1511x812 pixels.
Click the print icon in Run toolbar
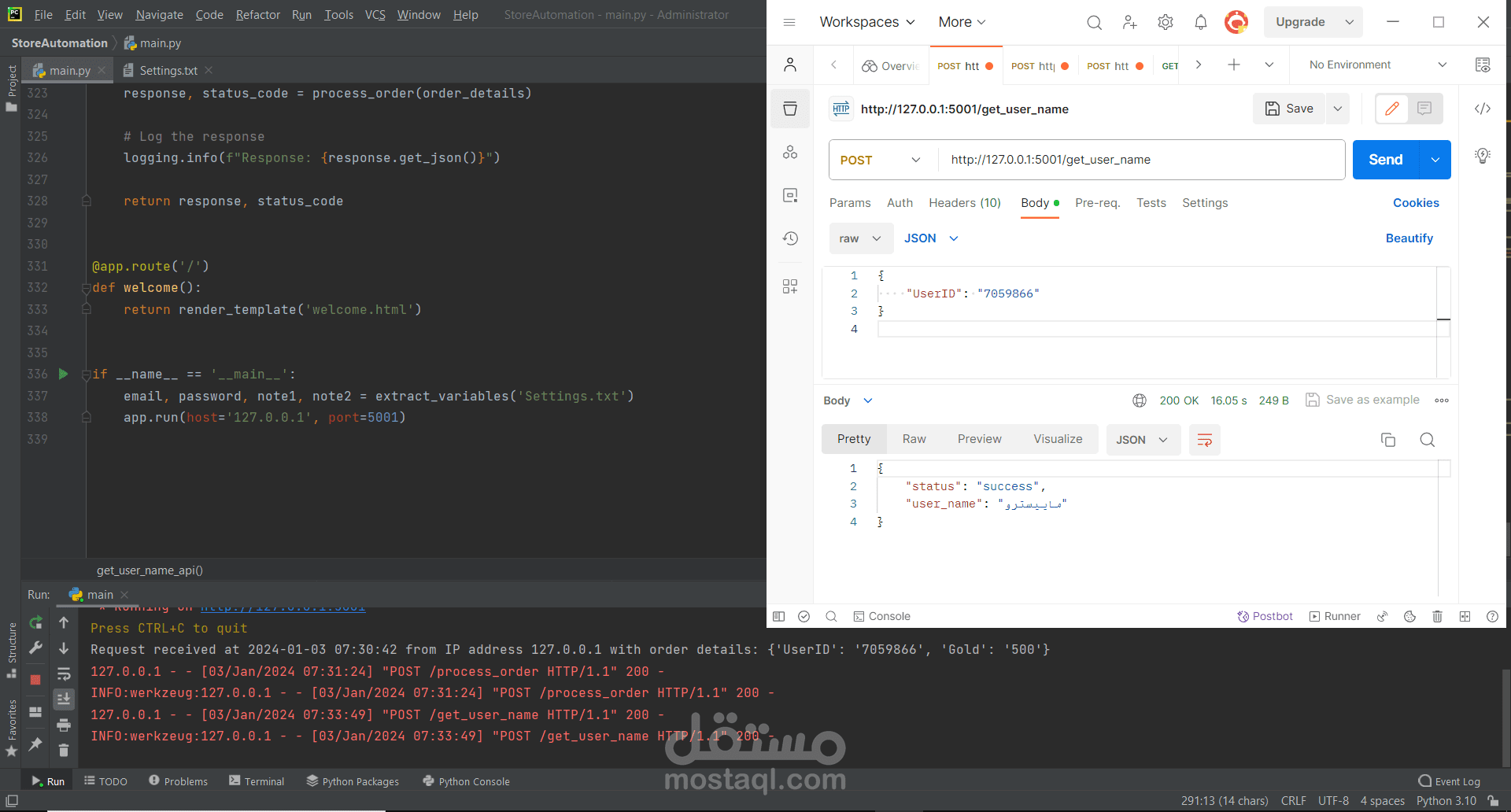click(64, 725)
